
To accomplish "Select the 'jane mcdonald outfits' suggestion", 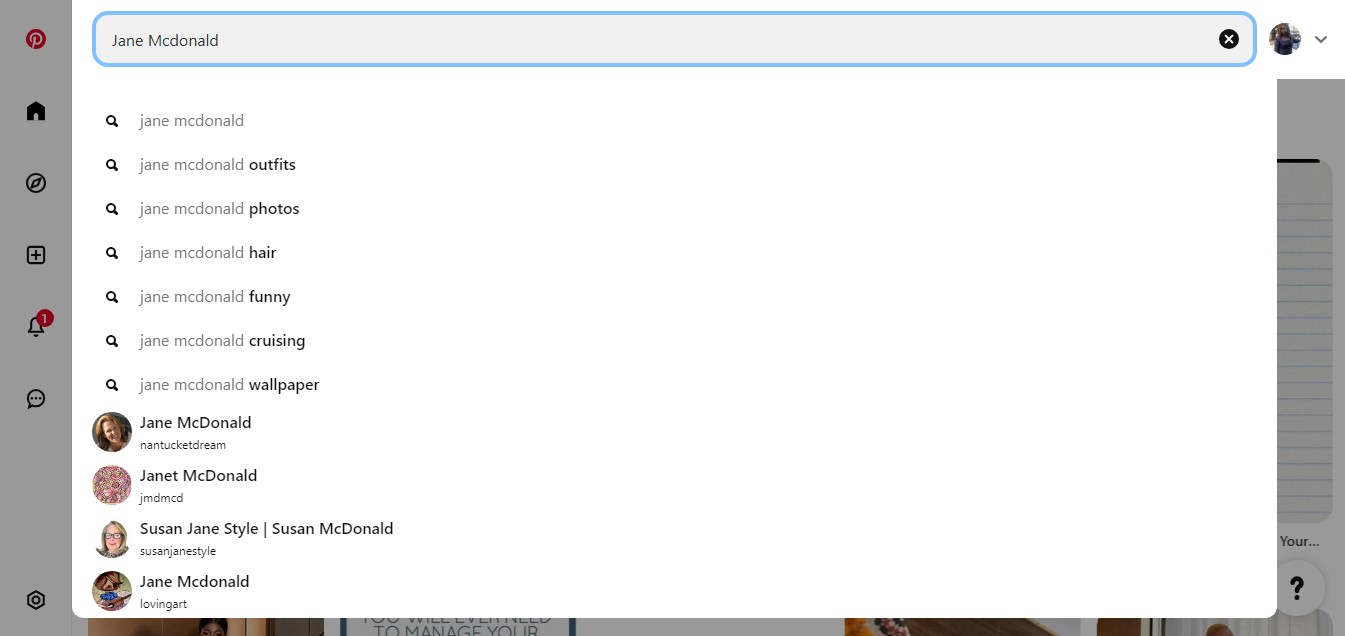I will click(x=674, y=165).
